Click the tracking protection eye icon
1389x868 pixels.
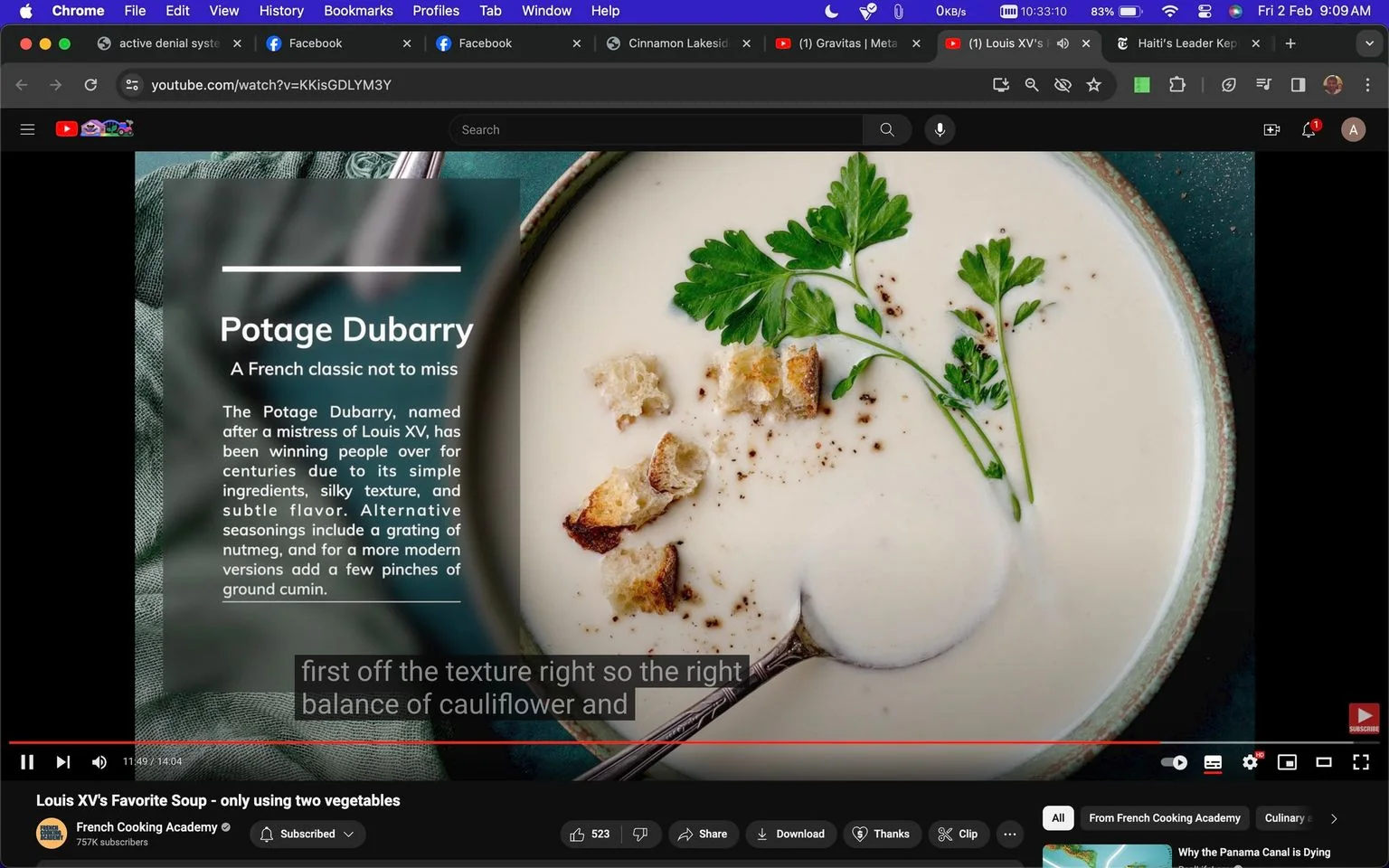(1063, 85)
